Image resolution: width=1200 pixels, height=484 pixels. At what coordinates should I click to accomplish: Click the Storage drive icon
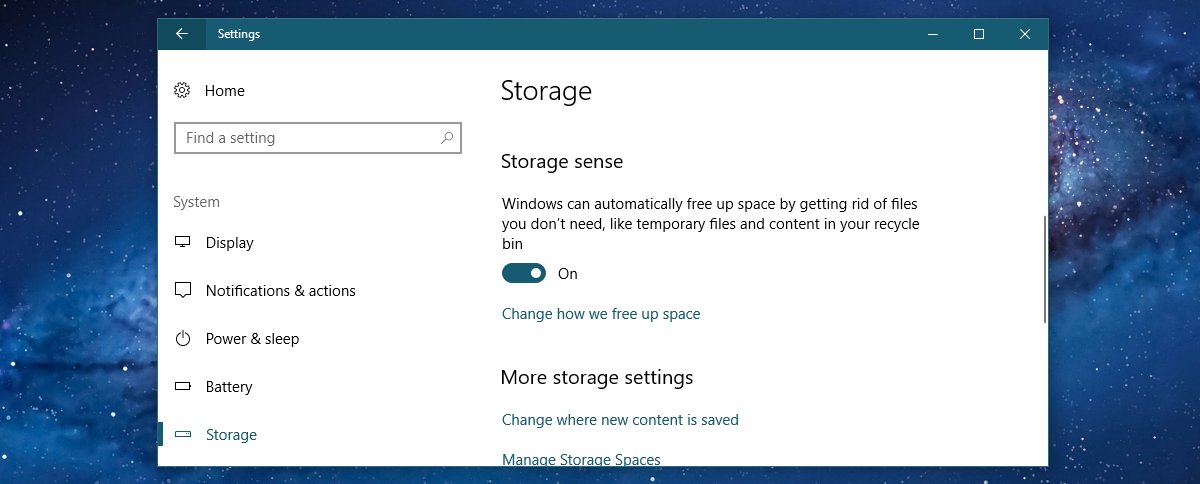click(182, 434)
